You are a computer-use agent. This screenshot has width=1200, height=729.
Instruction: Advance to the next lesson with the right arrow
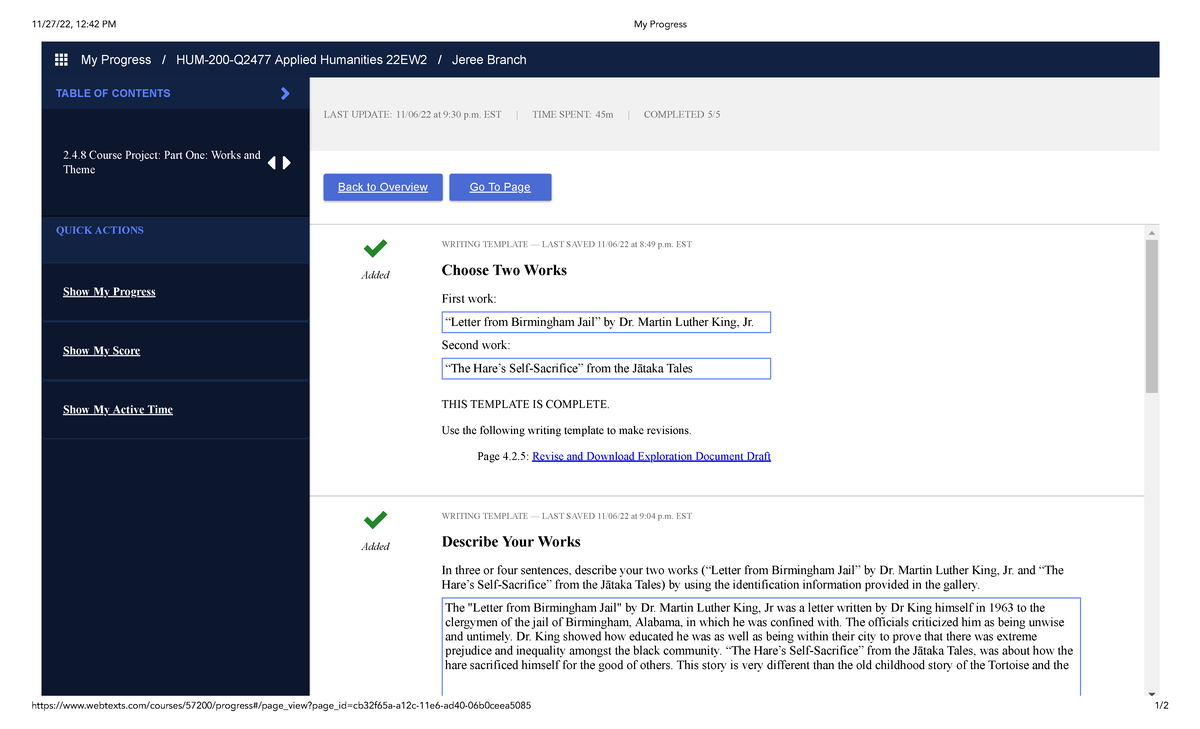[285, 161]
